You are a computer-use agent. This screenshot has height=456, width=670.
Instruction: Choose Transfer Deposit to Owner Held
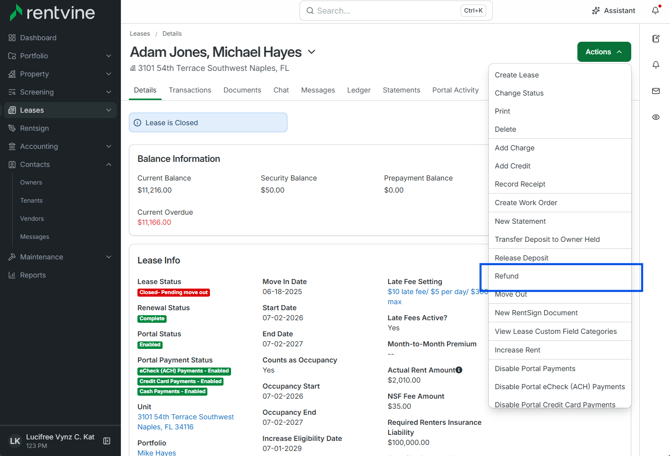click(x=560, y=239)
